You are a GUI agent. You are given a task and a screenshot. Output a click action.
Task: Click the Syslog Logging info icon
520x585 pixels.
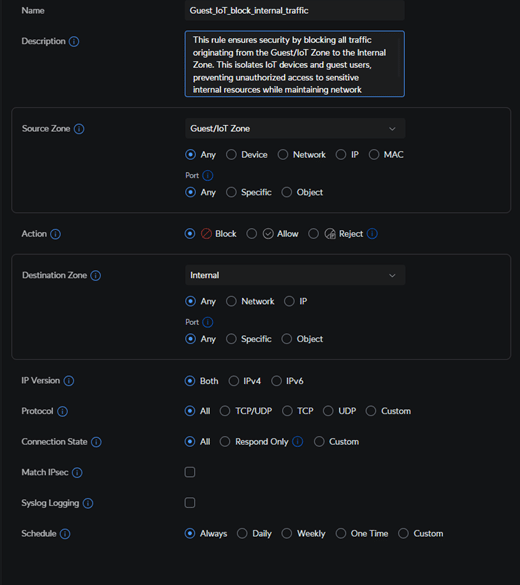[88, 503]
